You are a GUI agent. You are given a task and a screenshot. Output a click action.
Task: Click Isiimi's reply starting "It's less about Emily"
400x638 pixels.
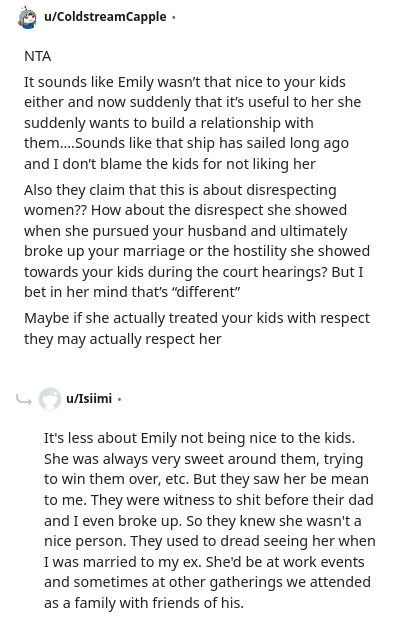(x=210, y=520)
